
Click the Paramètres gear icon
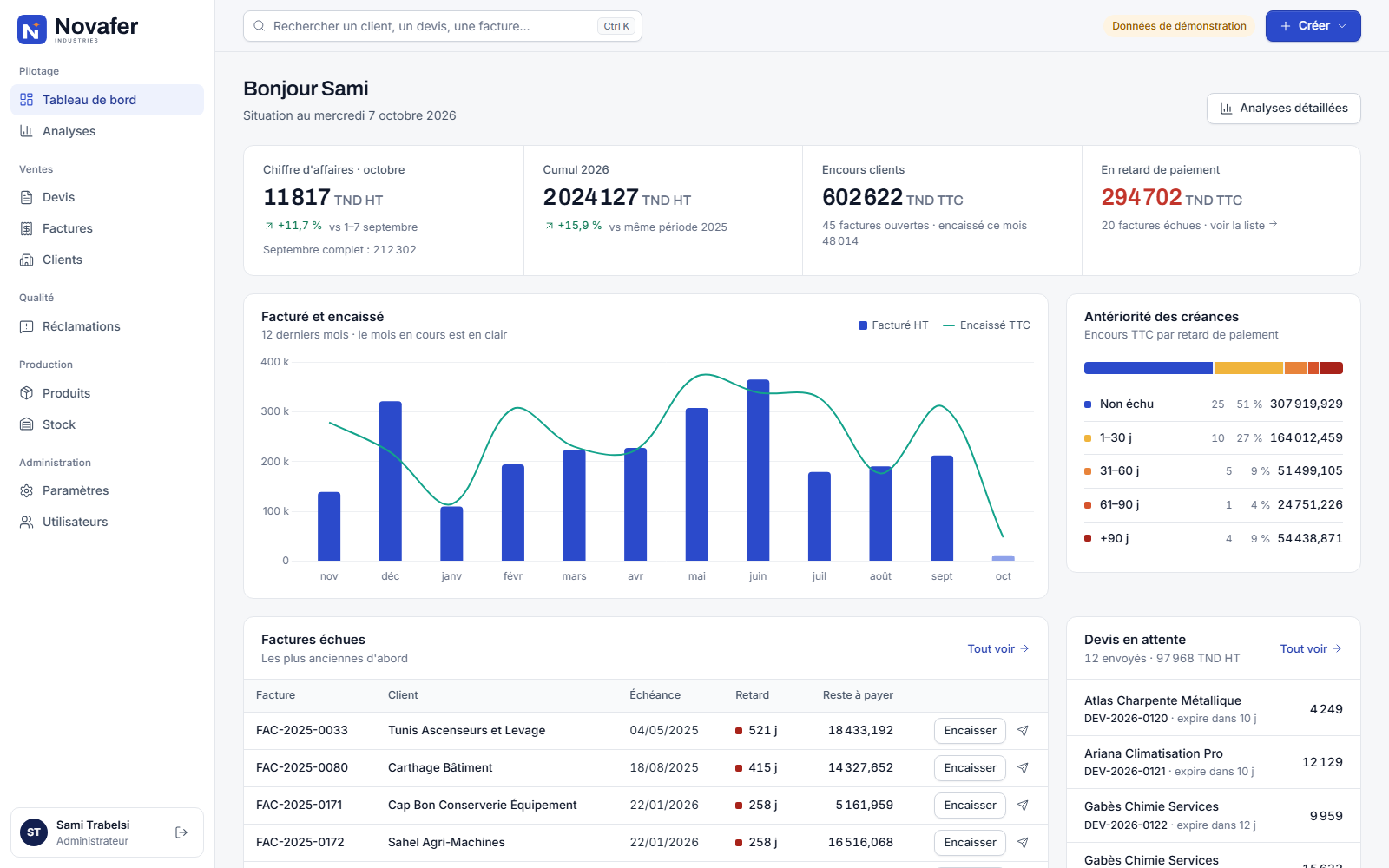point(27,490)
